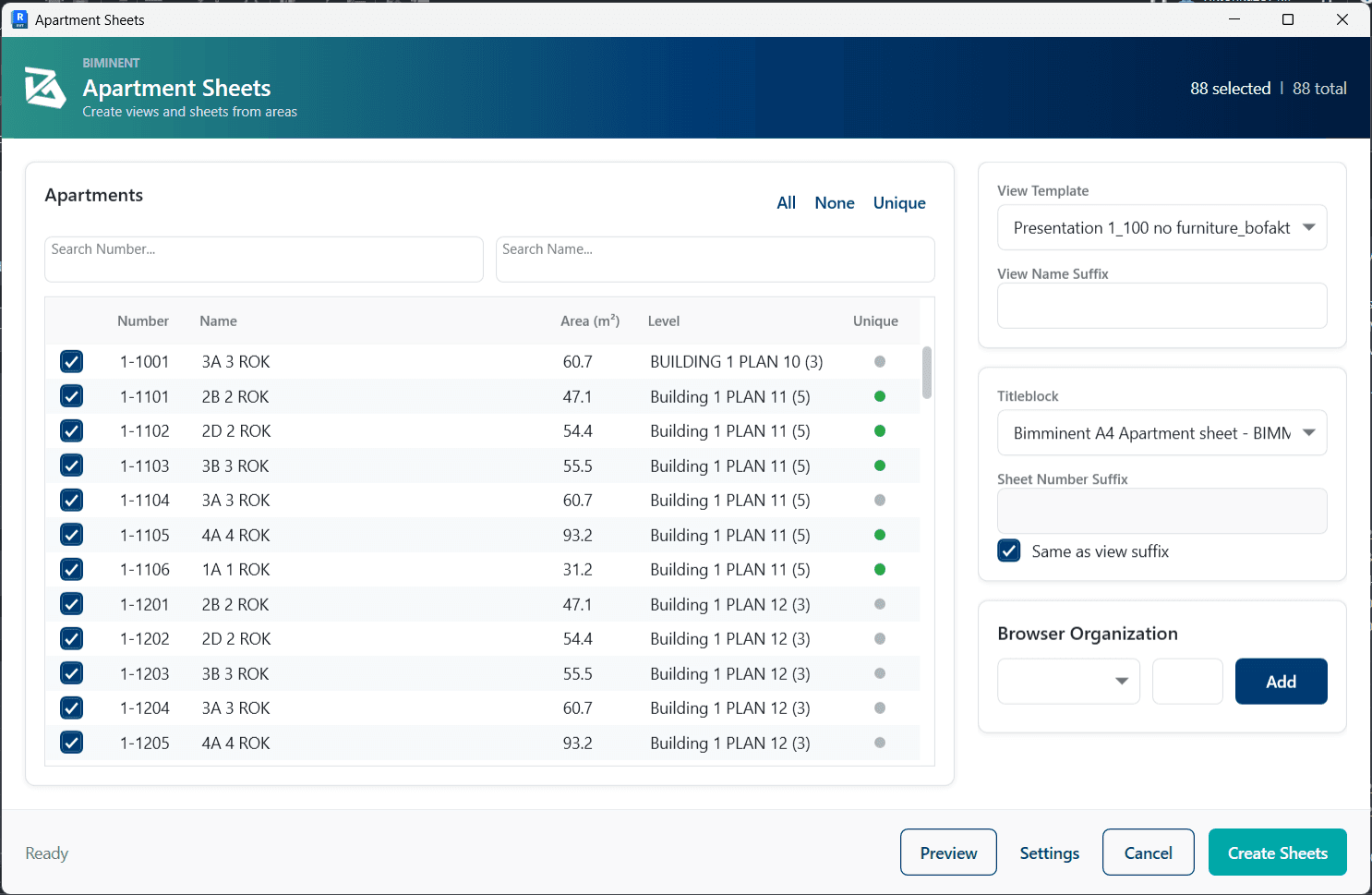Click the Revit app icon in title bar
The image size is (1372, 895).
(x=18, y=19)
